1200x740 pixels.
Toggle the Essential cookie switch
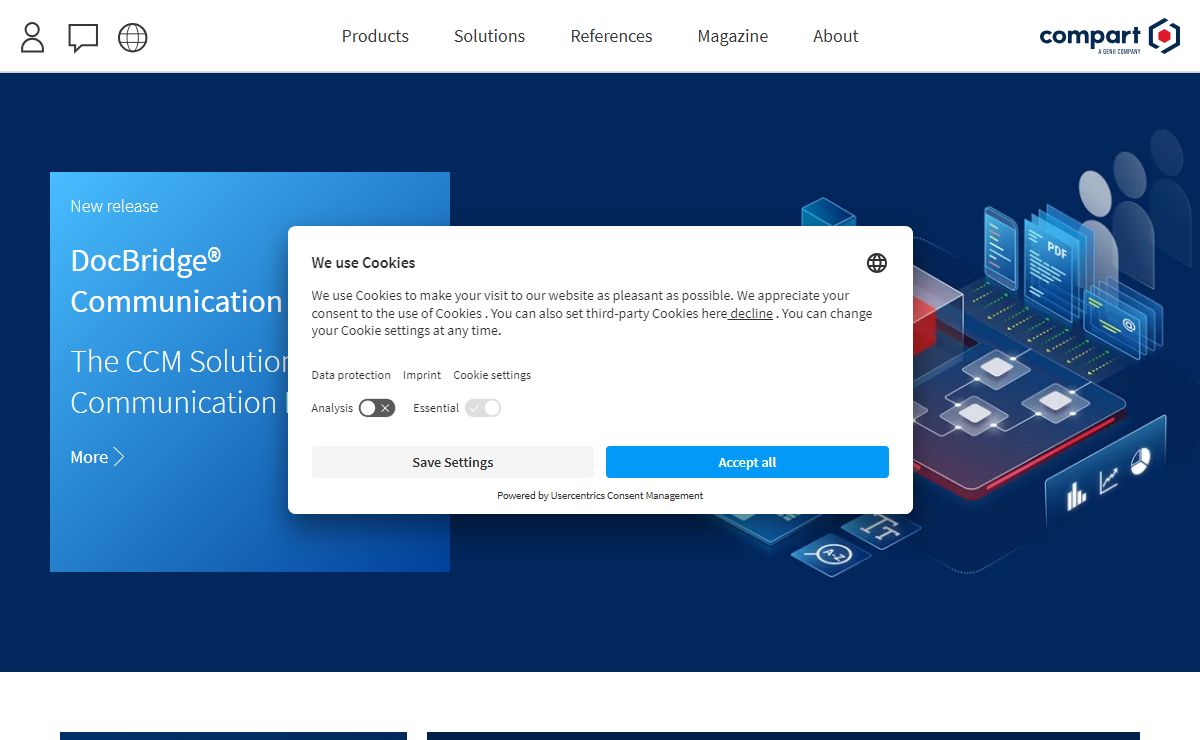pyautogui.click(x=482, y=408)
